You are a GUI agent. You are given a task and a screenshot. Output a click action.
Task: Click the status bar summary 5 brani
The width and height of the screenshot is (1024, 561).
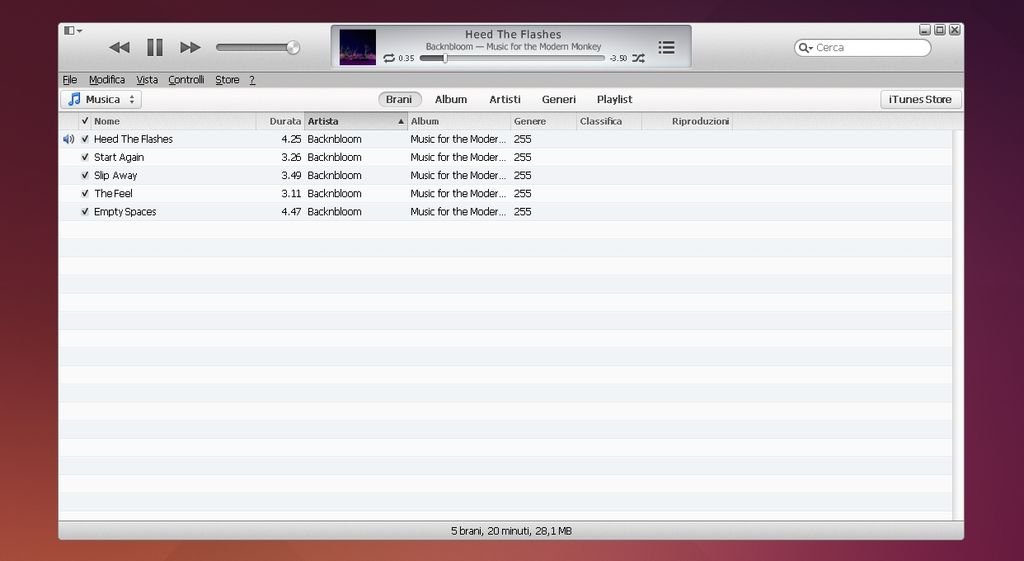coord(511,531)
